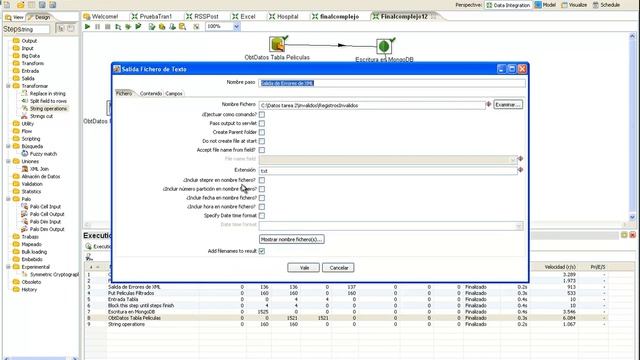Open the Schedule perspective
Screen dimensions: 640x360
pyautogui.click(x=607, y=5)
